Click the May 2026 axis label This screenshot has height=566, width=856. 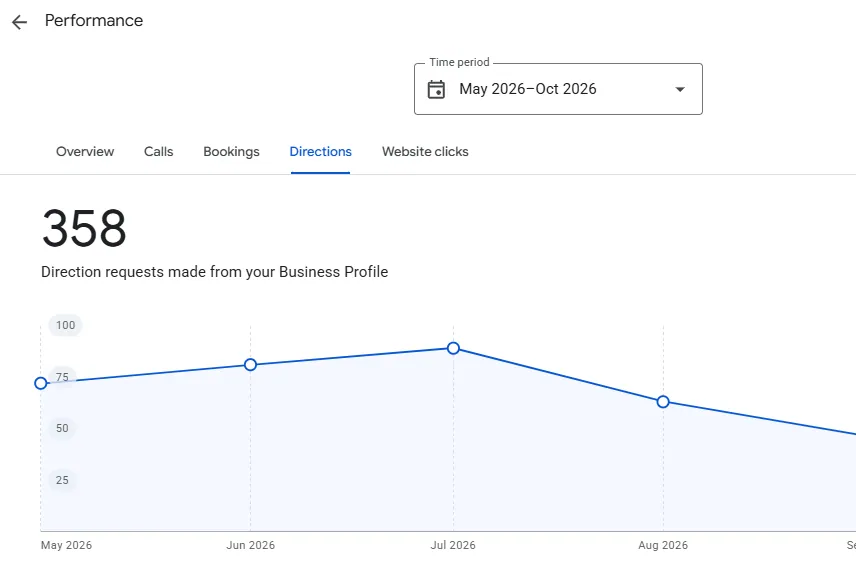tap(67, 545)
